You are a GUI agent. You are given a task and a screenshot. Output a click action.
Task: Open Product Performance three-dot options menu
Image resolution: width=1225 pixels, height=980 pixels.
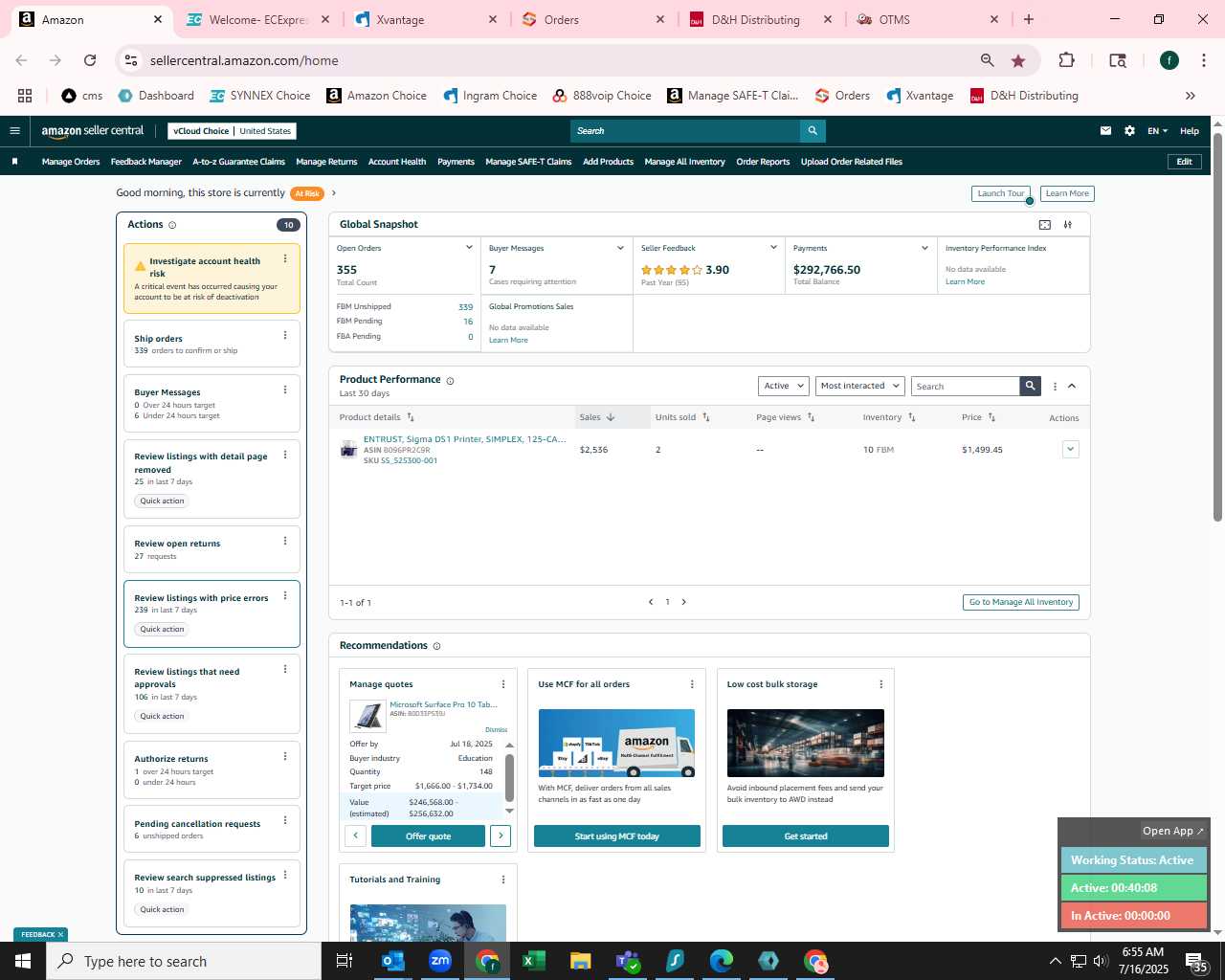click(x=1055, y=387)
